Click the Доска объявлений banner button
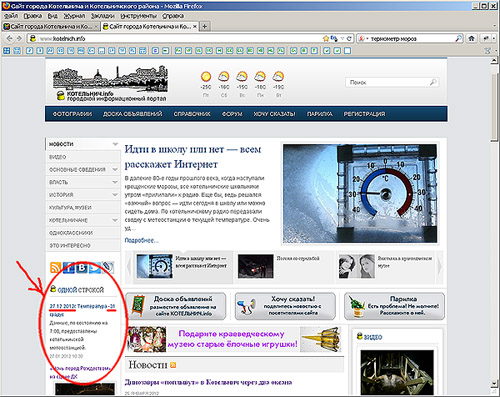Screen dimensions: 500x397 [x=175, y=306]
